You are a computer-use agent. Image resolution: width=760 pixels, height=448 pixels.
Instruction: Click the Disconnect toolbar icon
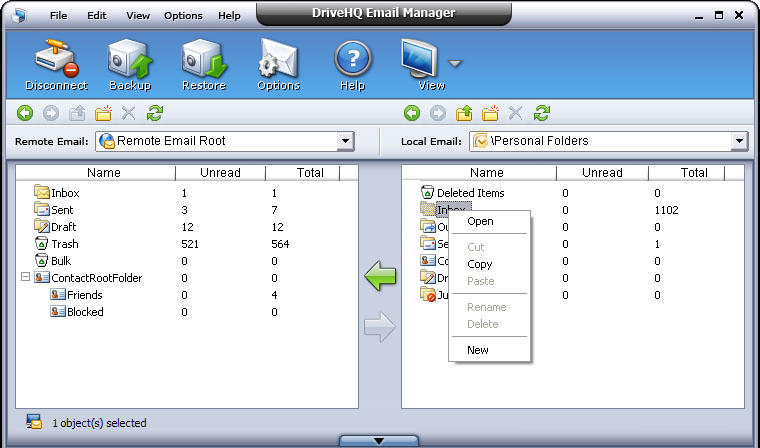[x=56, y=60]
